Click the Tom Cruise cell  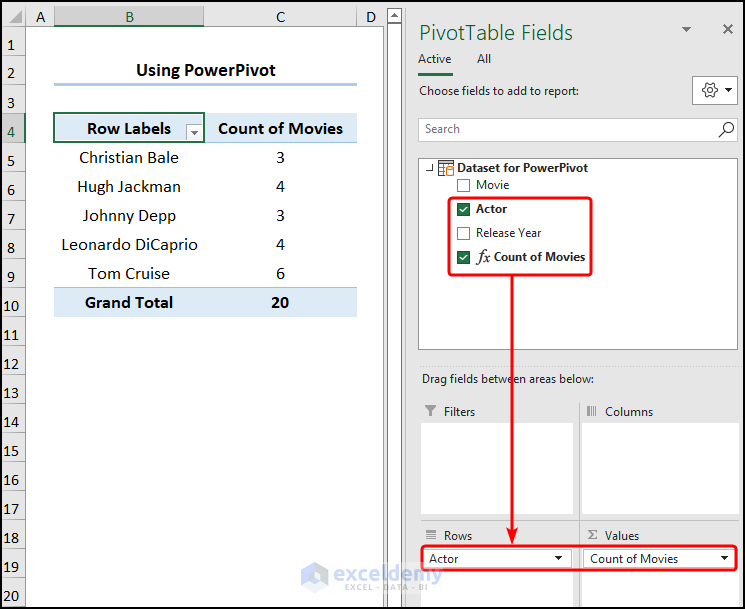pos(129,274)
